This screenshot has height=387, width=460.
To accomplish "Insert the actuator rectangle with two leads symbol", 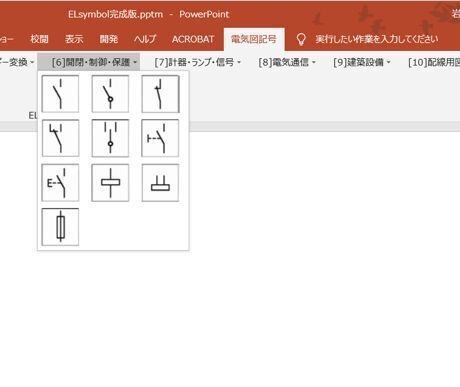I will (x=160, y=183).
